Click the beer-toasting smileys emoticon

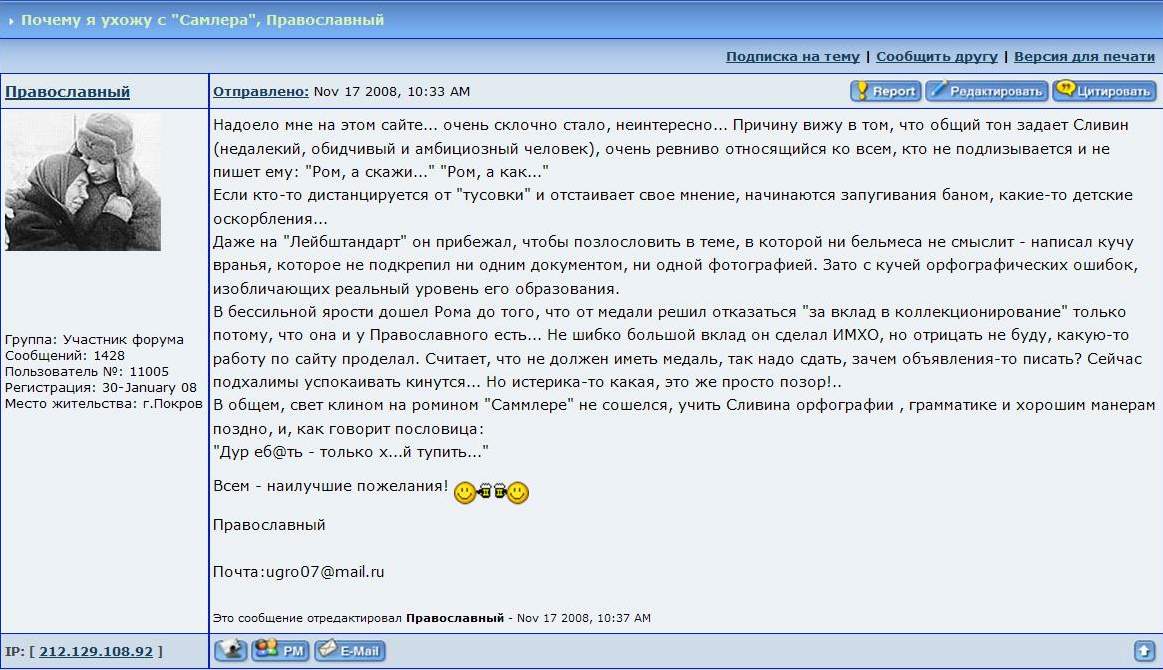tap(491, 492)
